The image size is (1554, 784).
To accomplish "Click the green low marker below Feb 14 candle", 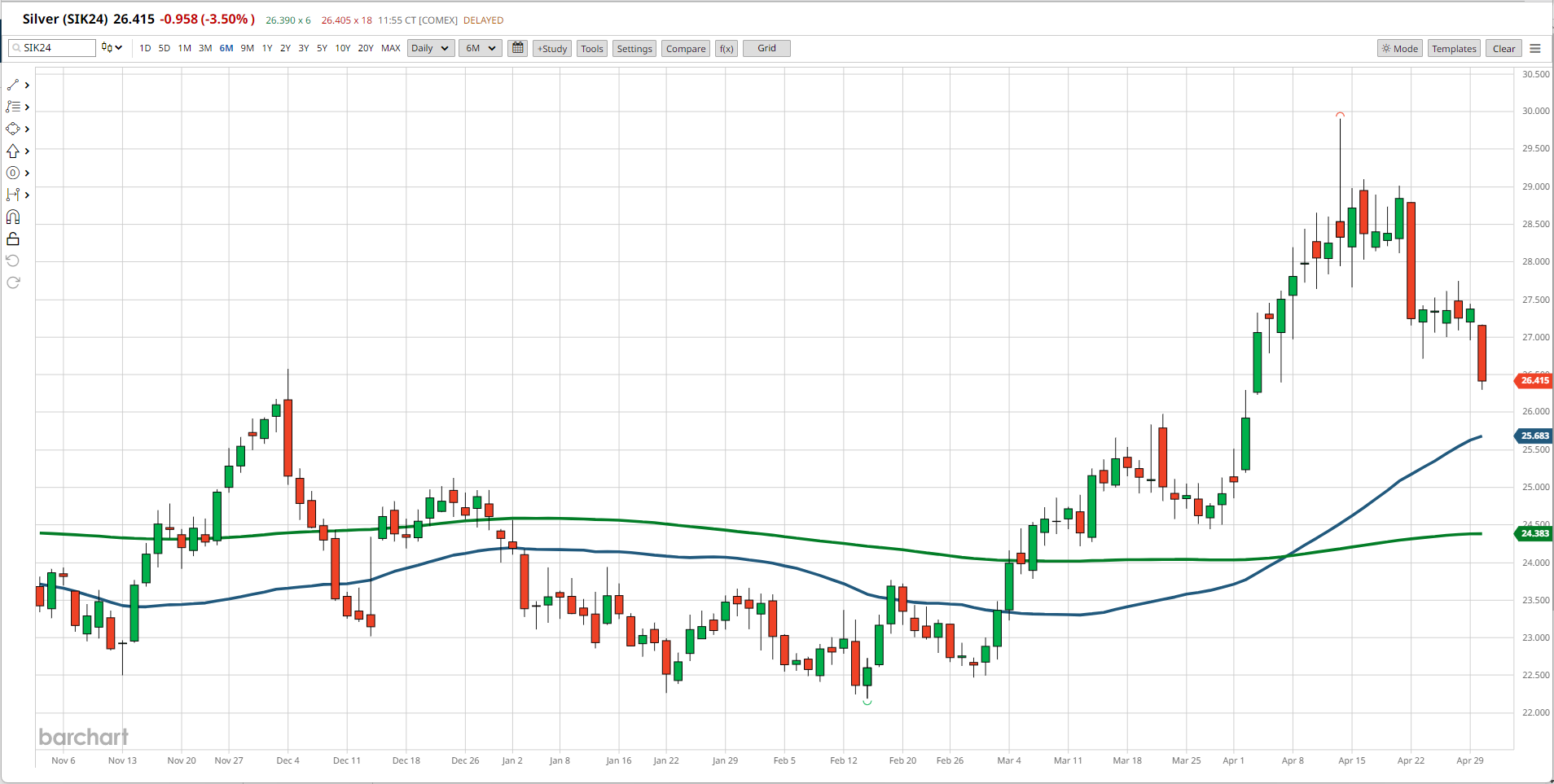I will click(x=867, y=702).
